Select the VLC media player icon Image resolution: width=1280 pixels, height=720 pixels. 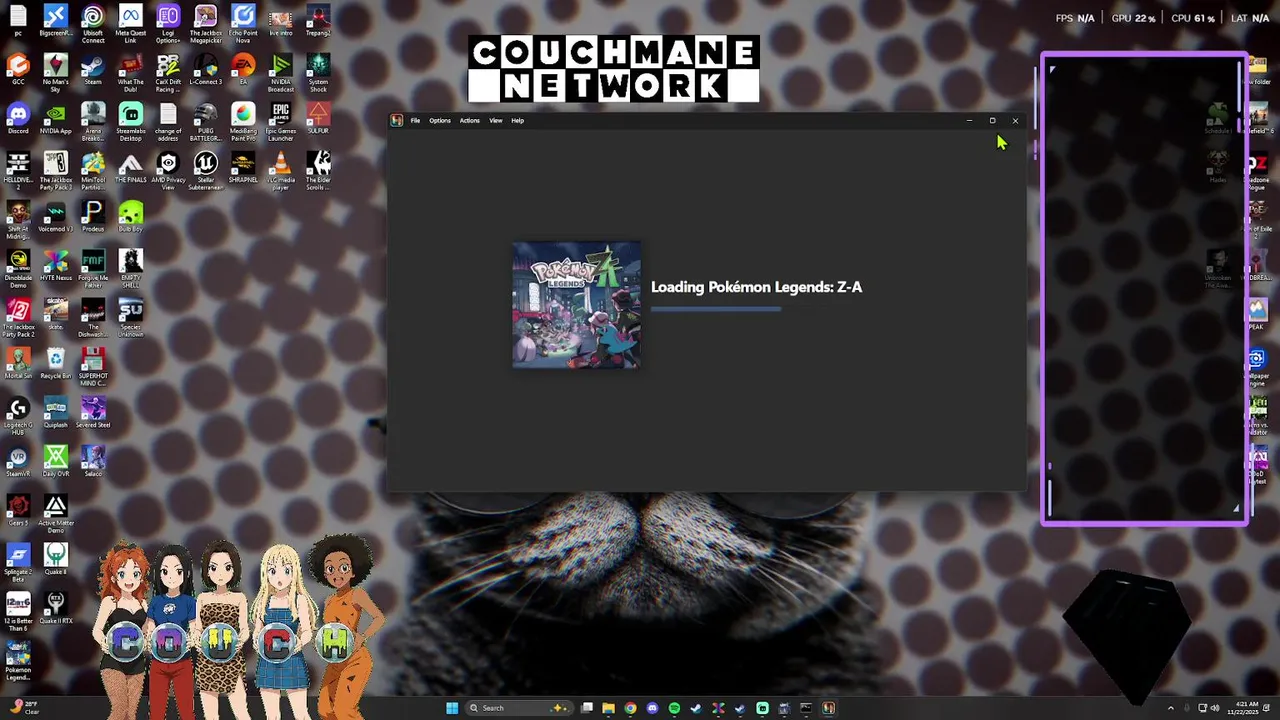(x=281, y=170)
